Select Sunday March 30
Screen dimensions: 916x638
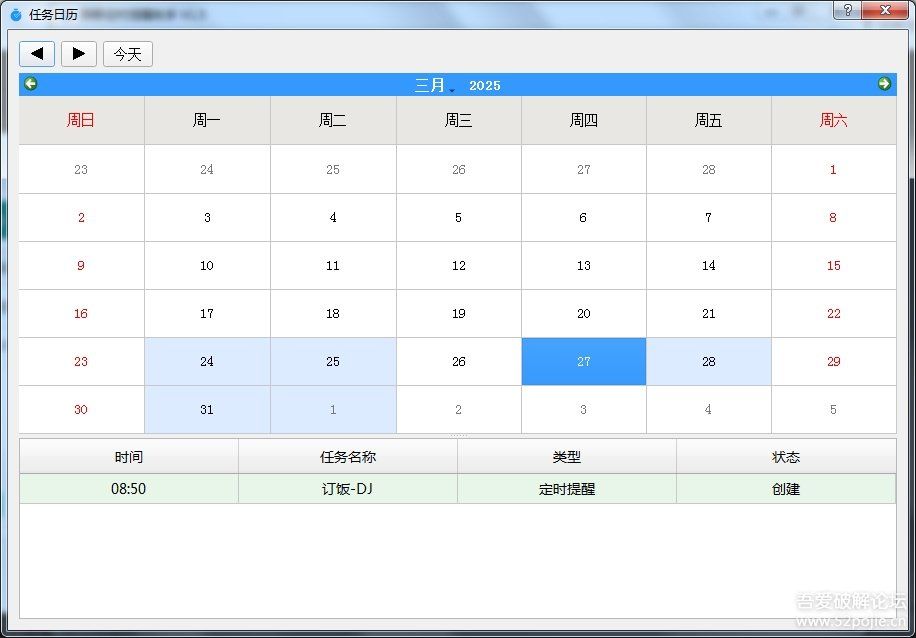pyautogui.click(x=81, y=410)
